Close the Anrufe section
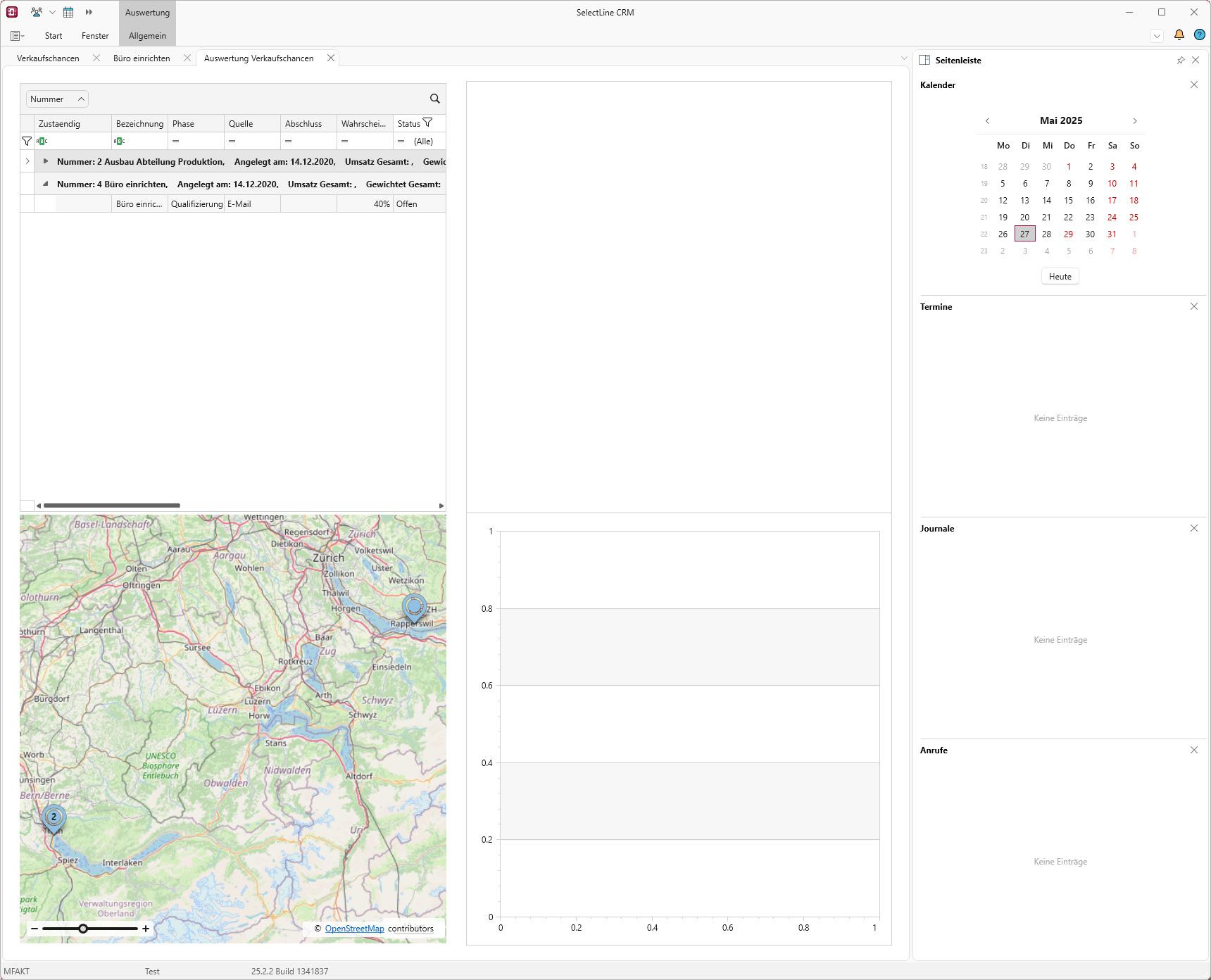The height and width of the screenshot is (980, 1211). click(1194, 750)
